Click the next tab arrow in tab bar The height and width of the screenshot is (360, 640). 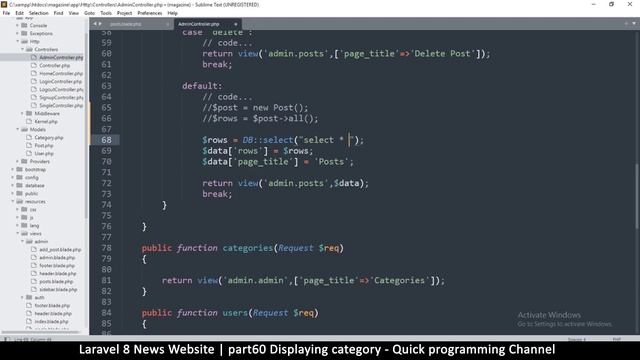point(100,24)
